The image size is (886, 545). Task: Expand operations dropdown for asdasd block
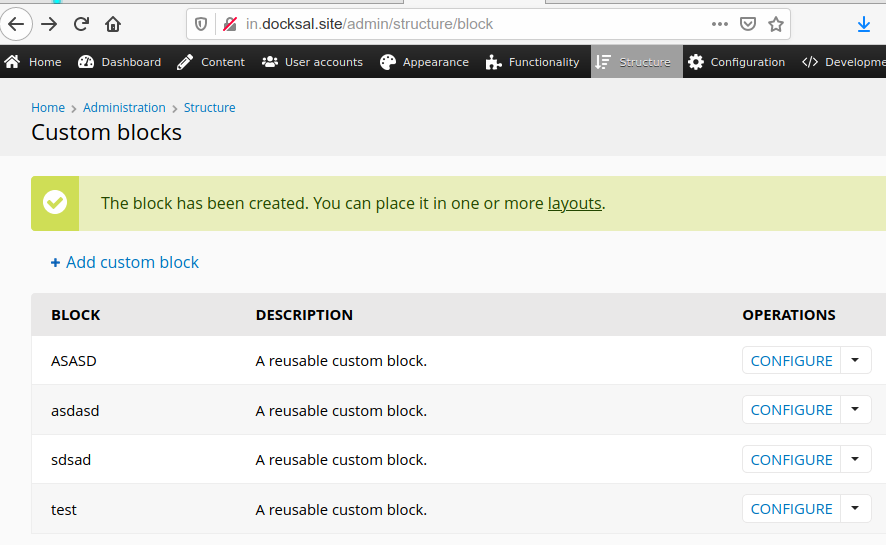855,409
